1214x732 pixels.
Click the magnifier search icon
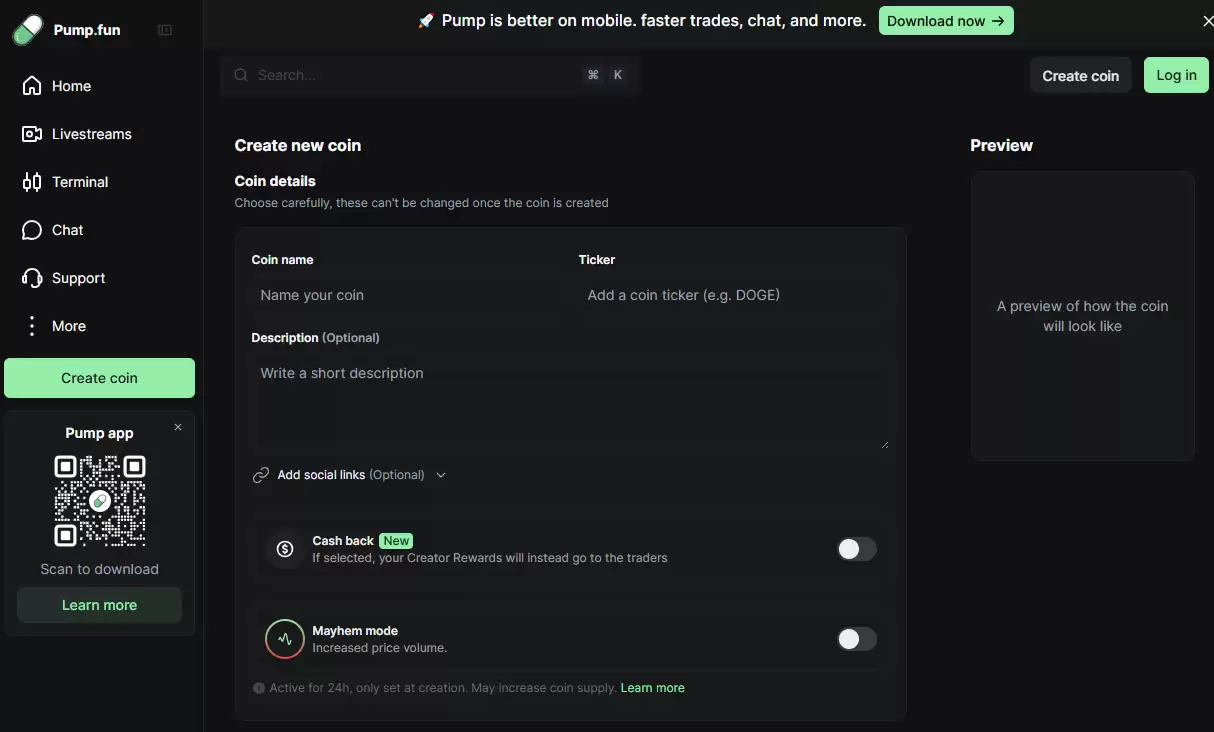click(241, 75)
